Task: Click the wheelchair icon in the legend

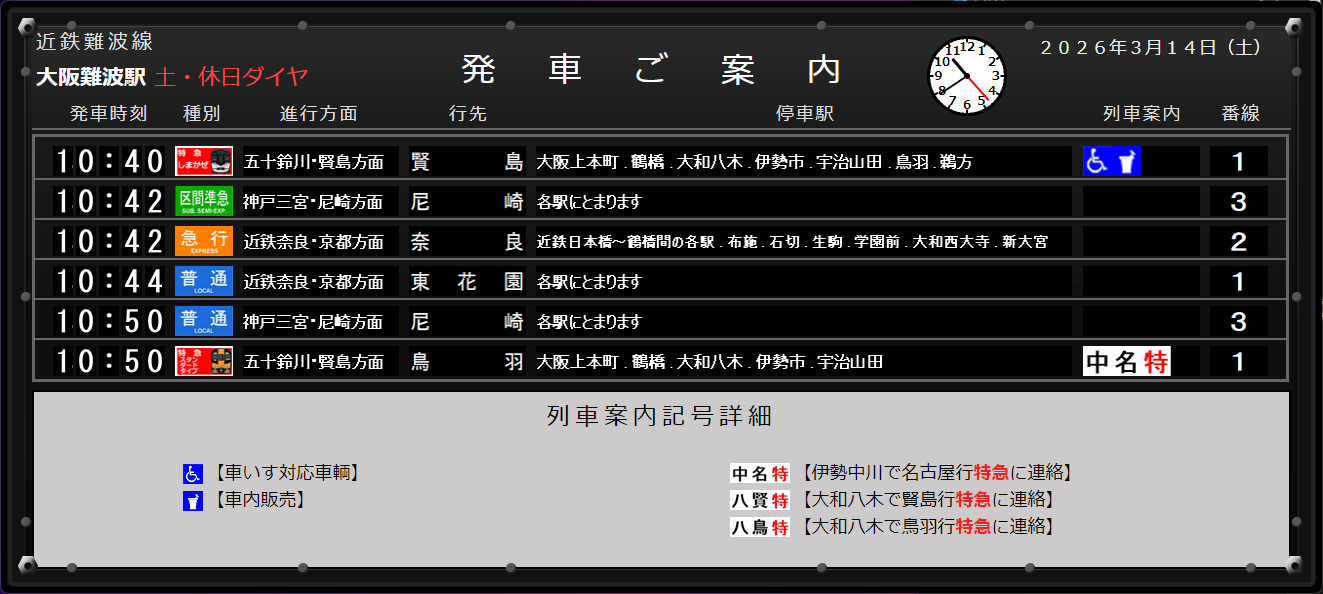Action: tap(192, 474)
